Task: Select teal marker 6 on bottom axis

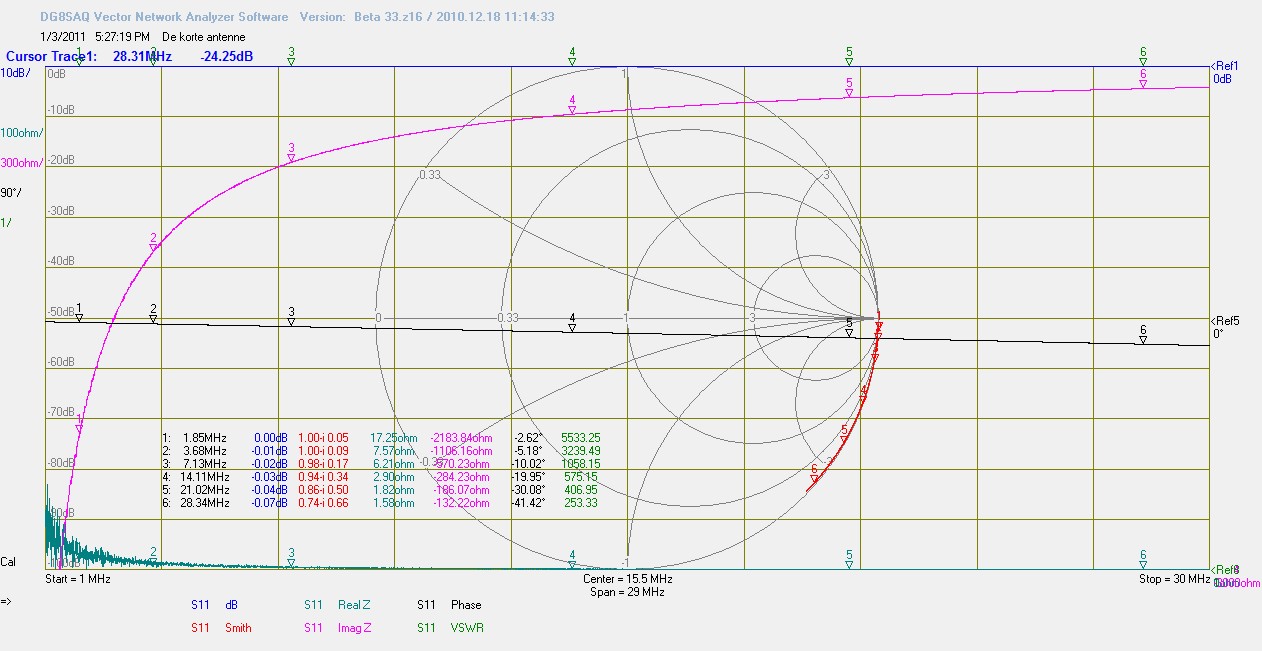Action: pyautogui.click(x=1143, y=559)
